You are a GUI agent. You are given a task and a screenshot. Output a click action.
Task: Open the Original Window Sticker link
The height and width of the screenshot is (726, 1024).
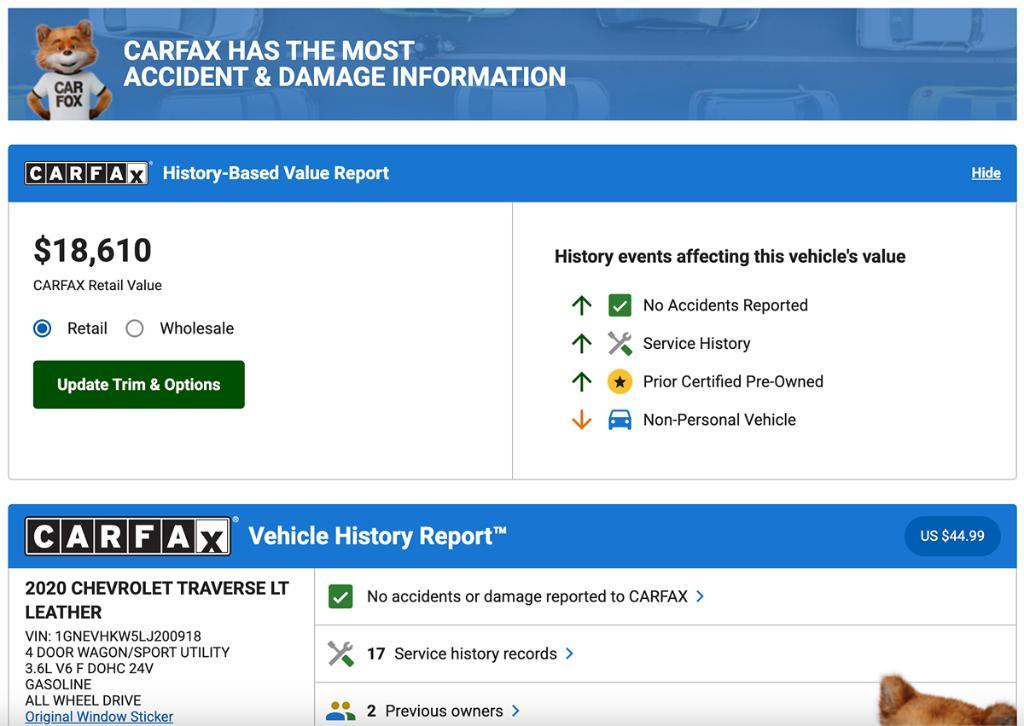click(99, 717)
